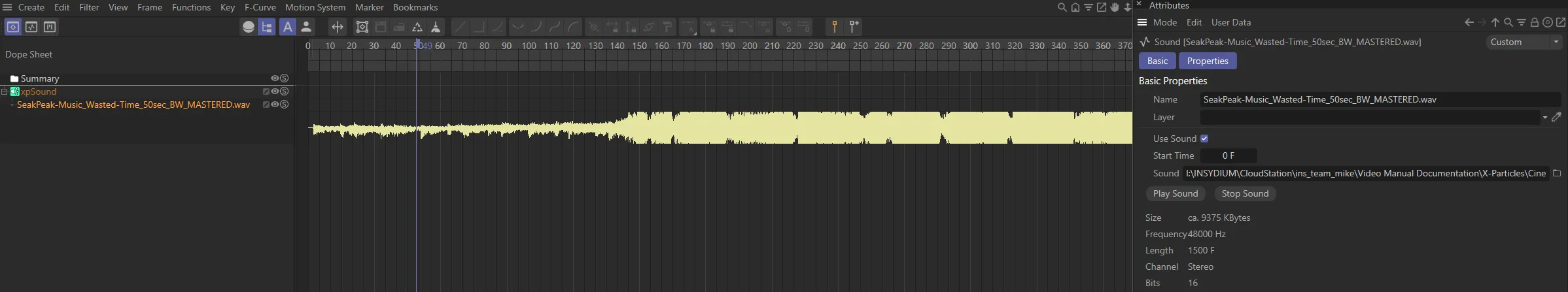Click the Sound file path field

1365,173
